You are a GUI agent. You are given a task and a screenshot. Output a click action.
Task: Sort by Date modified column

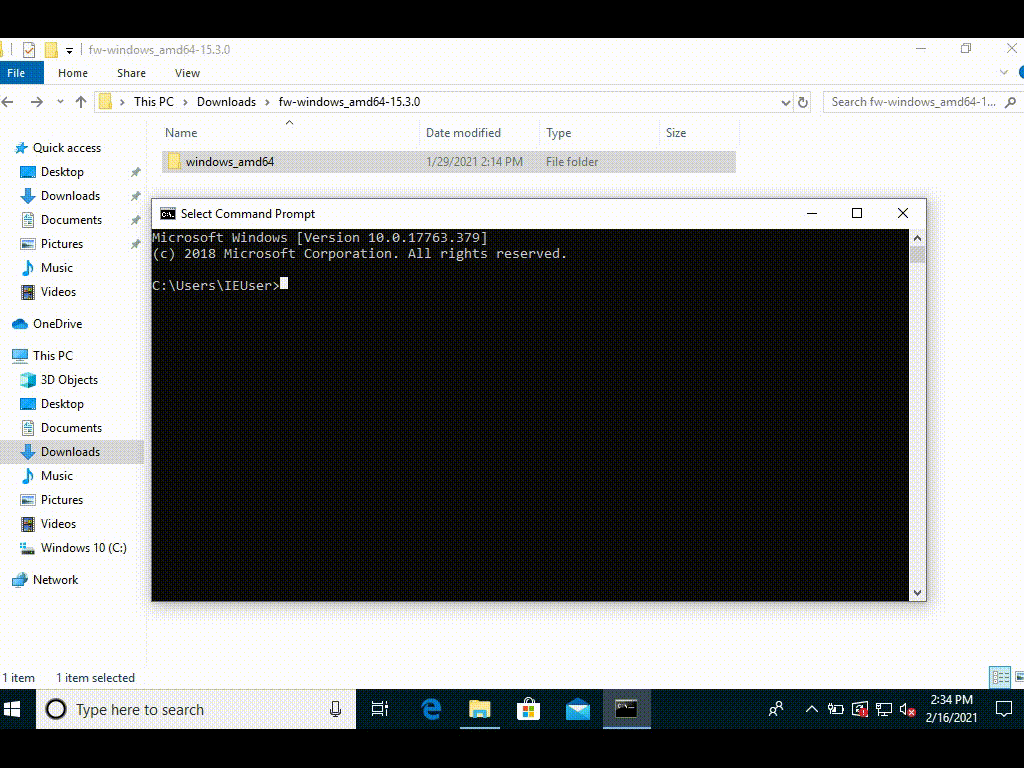tap(479, 133)
